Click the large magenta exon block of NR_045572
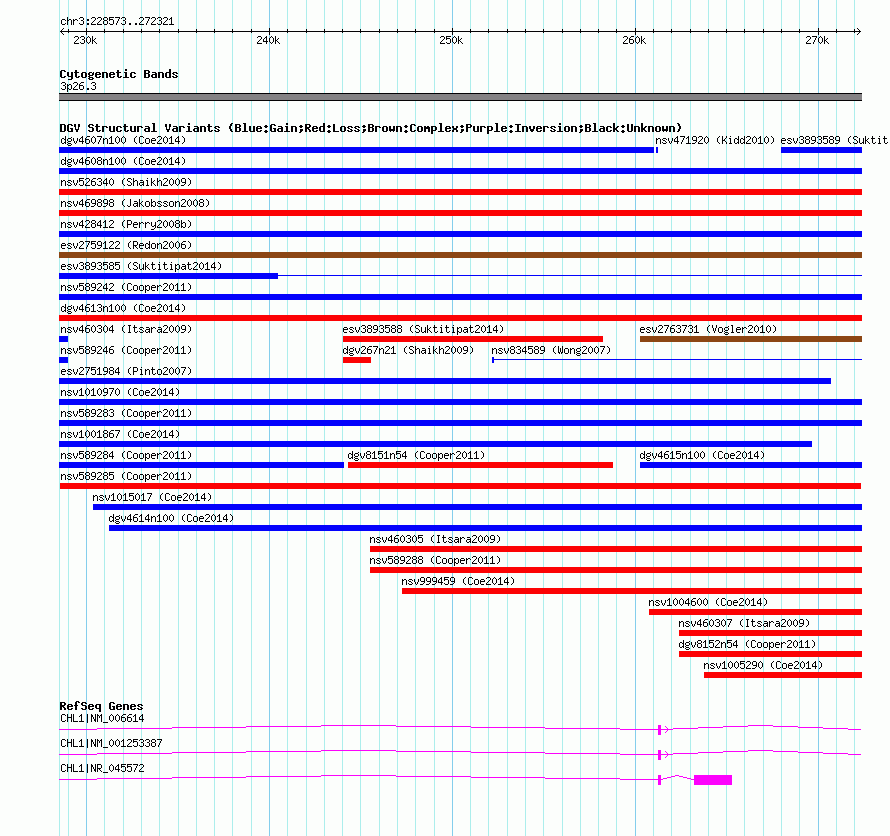The width and height of the screenshot is (890, 836). (x=713, y=780)
